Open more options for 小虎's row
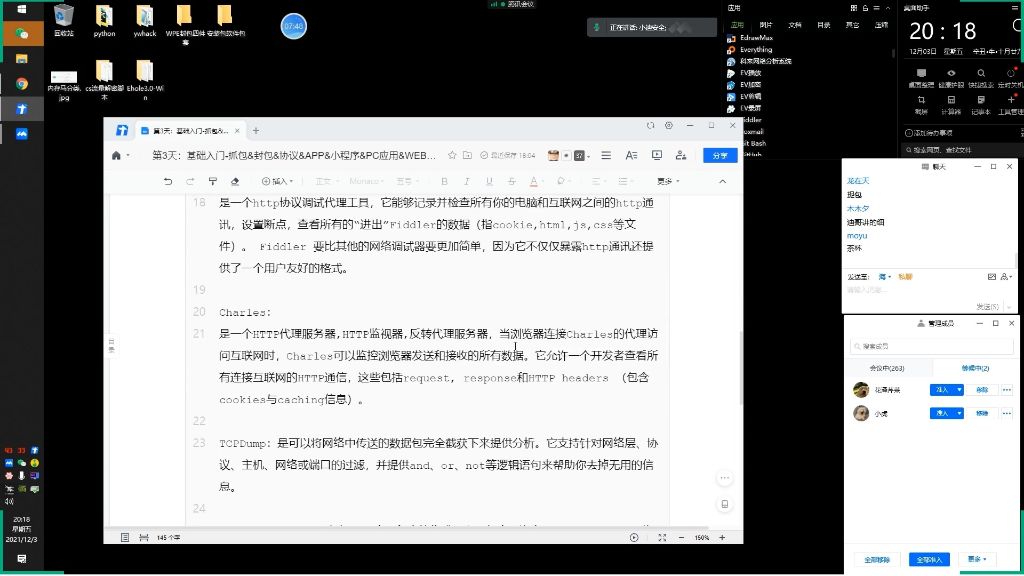 click(1006, 413)
